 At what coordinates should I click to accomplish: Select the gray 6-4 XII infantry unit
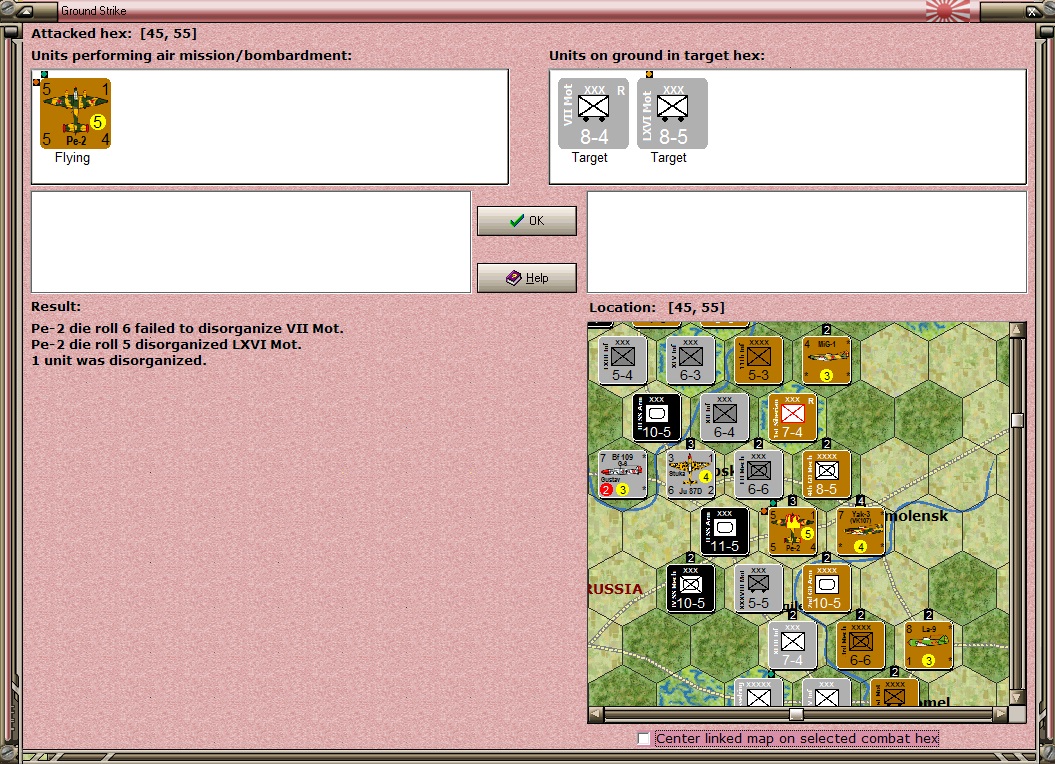tap(725, 417)
